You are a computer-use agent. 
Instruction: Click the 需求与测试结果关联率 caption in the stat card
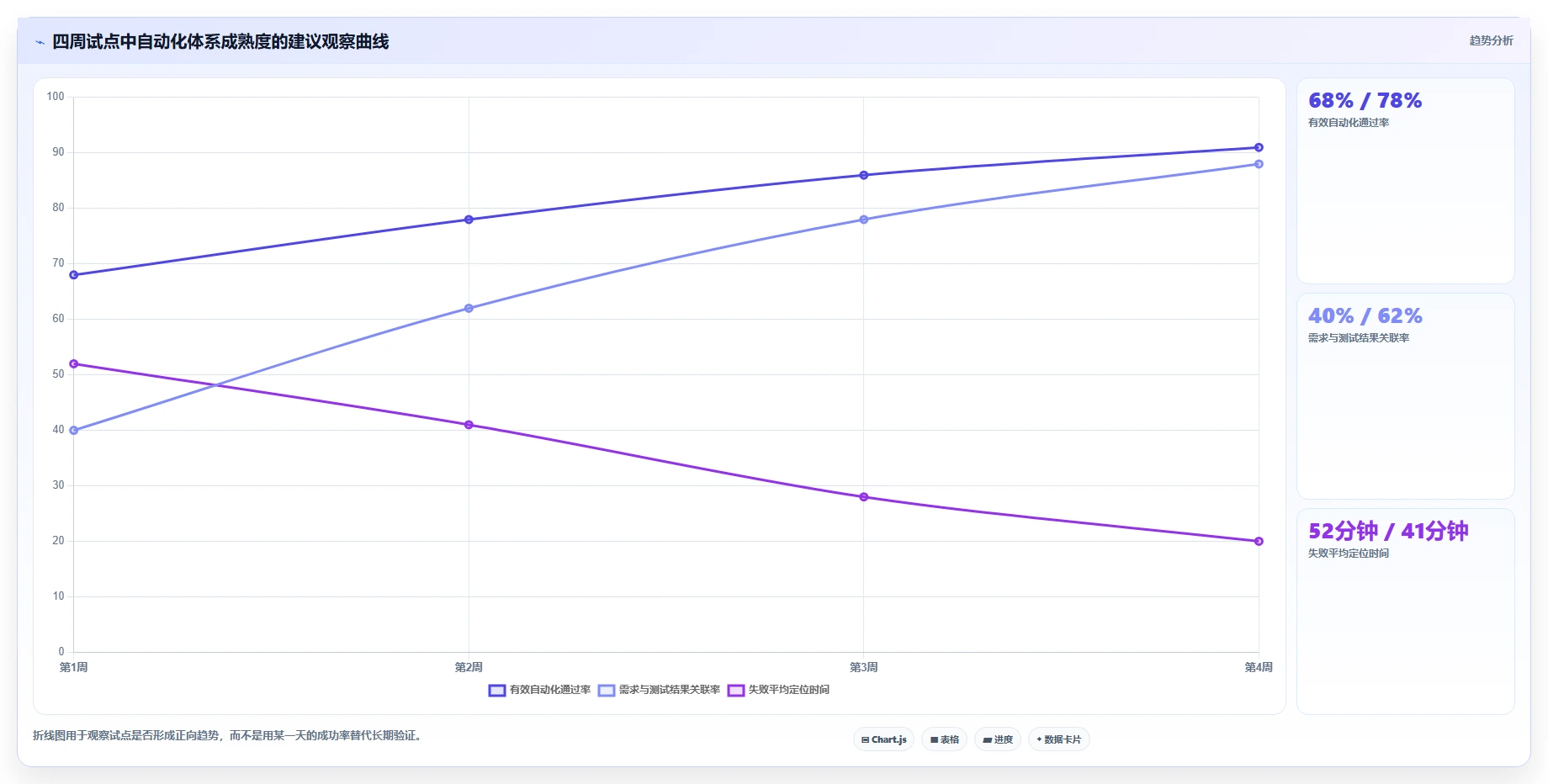pos(1359,338)
